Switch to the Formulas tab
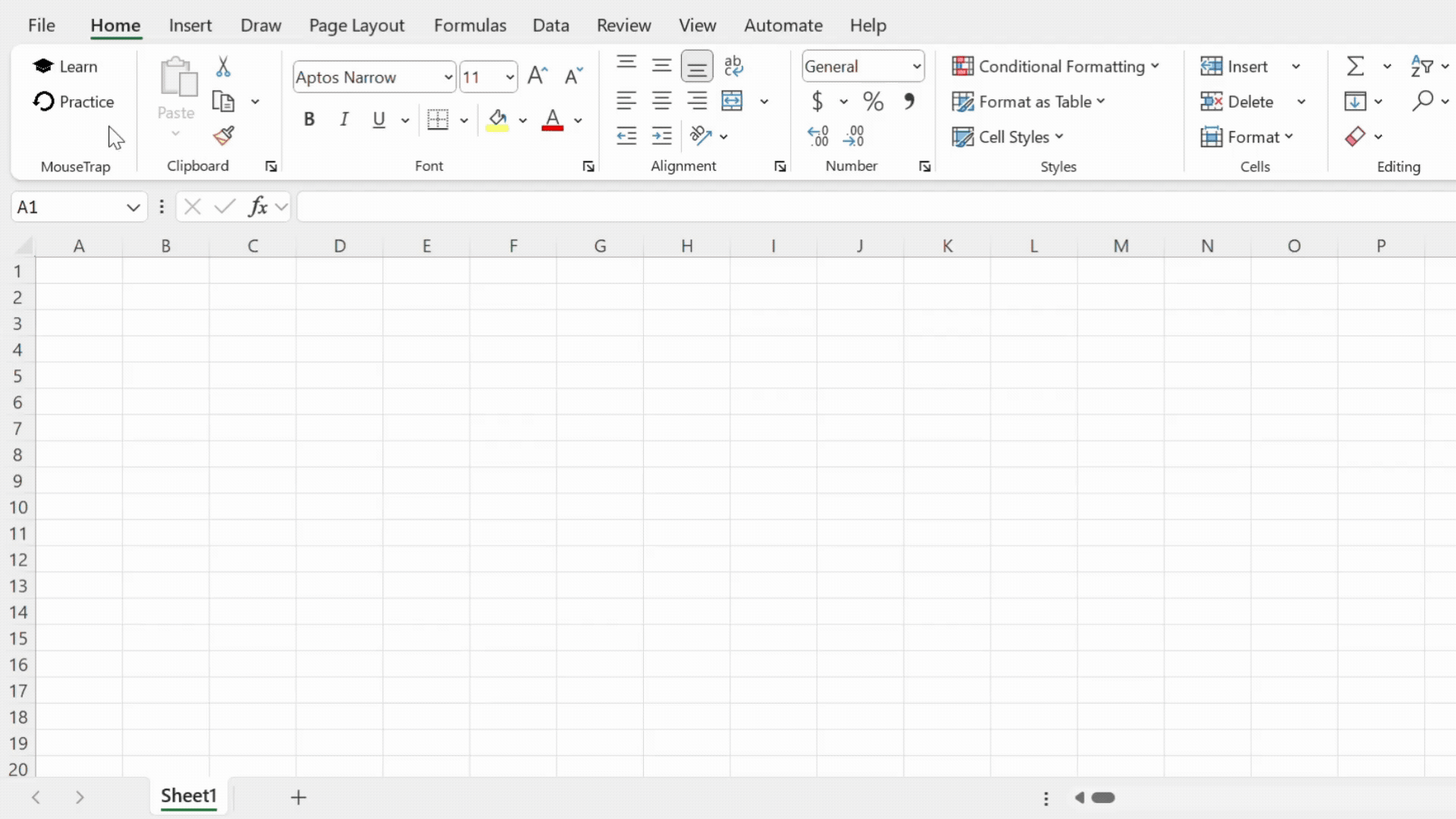The image size is (1456, 819). coord(469,25)
